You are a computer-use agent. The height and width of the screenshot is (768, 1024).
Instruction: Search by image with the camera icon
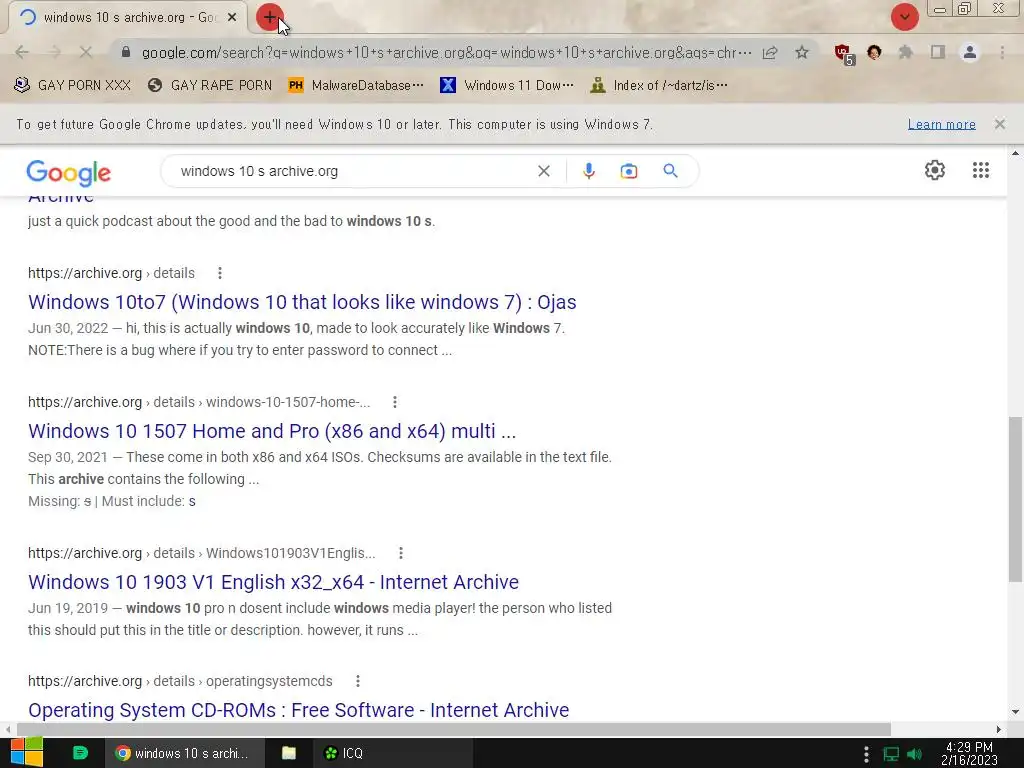click(628, 171)
